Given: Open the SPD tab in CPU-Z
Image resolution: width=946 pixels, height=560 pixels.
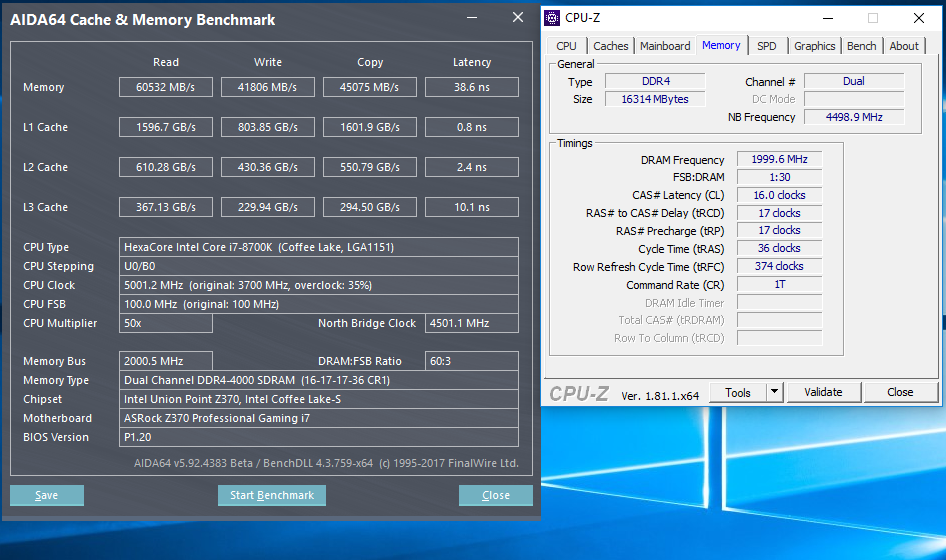Looking at the screenshot, I should click(x=767, y=46).
